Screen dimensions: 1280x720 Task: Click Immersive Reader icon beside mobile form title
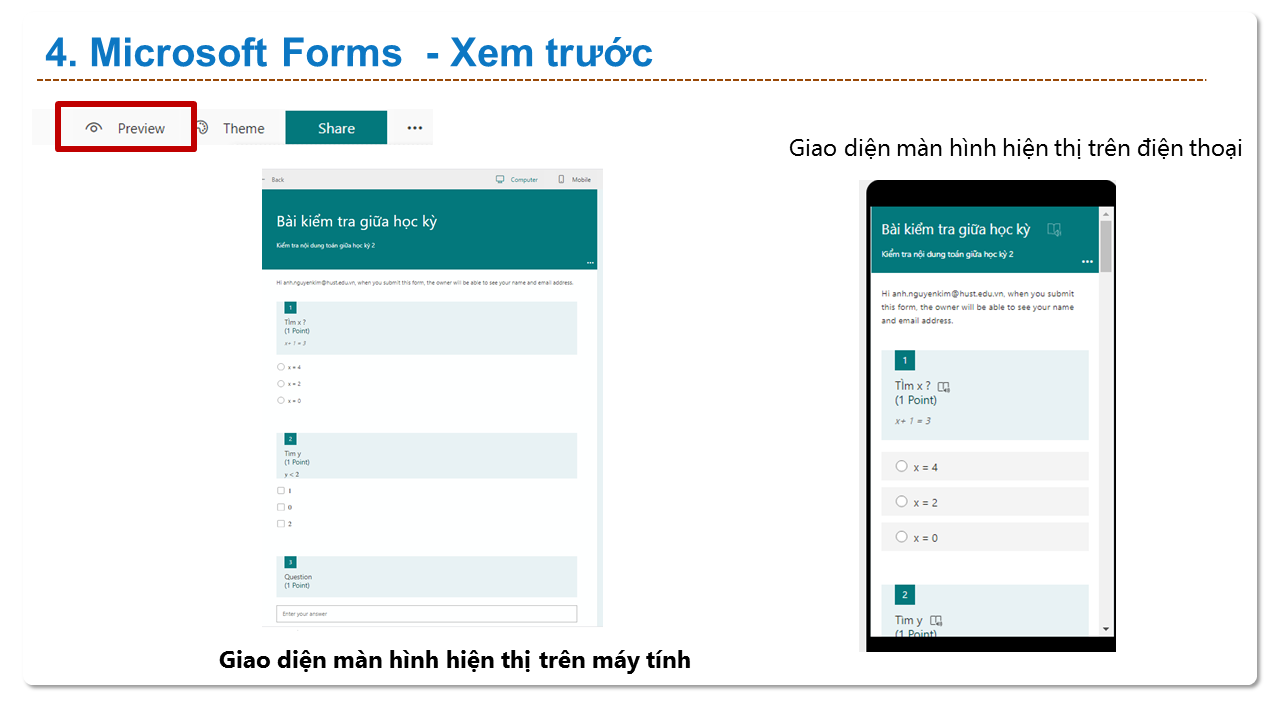(x=1053, y=230)
